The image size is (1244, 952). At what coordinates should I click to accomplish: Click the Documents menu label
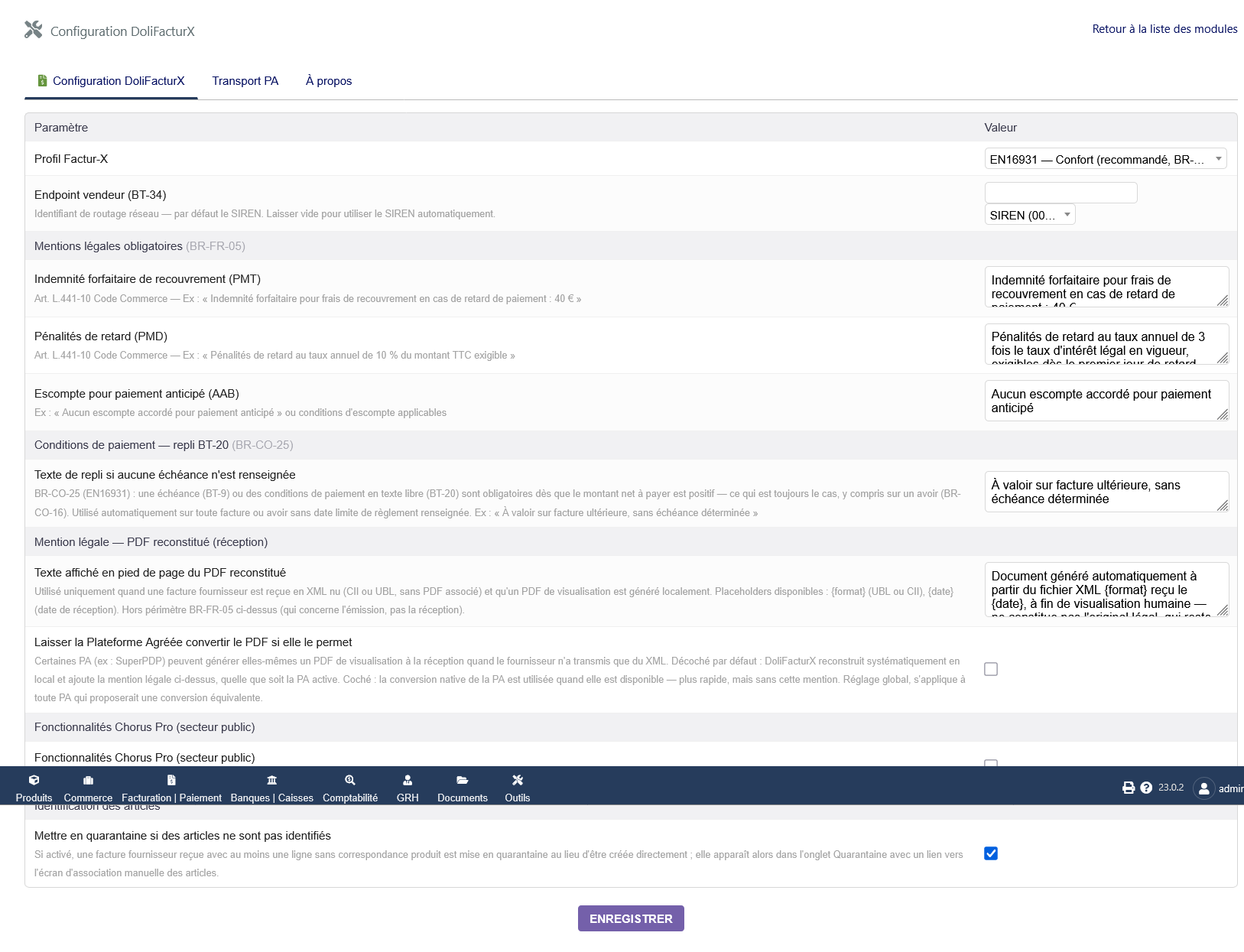click(x=463, y=798)
